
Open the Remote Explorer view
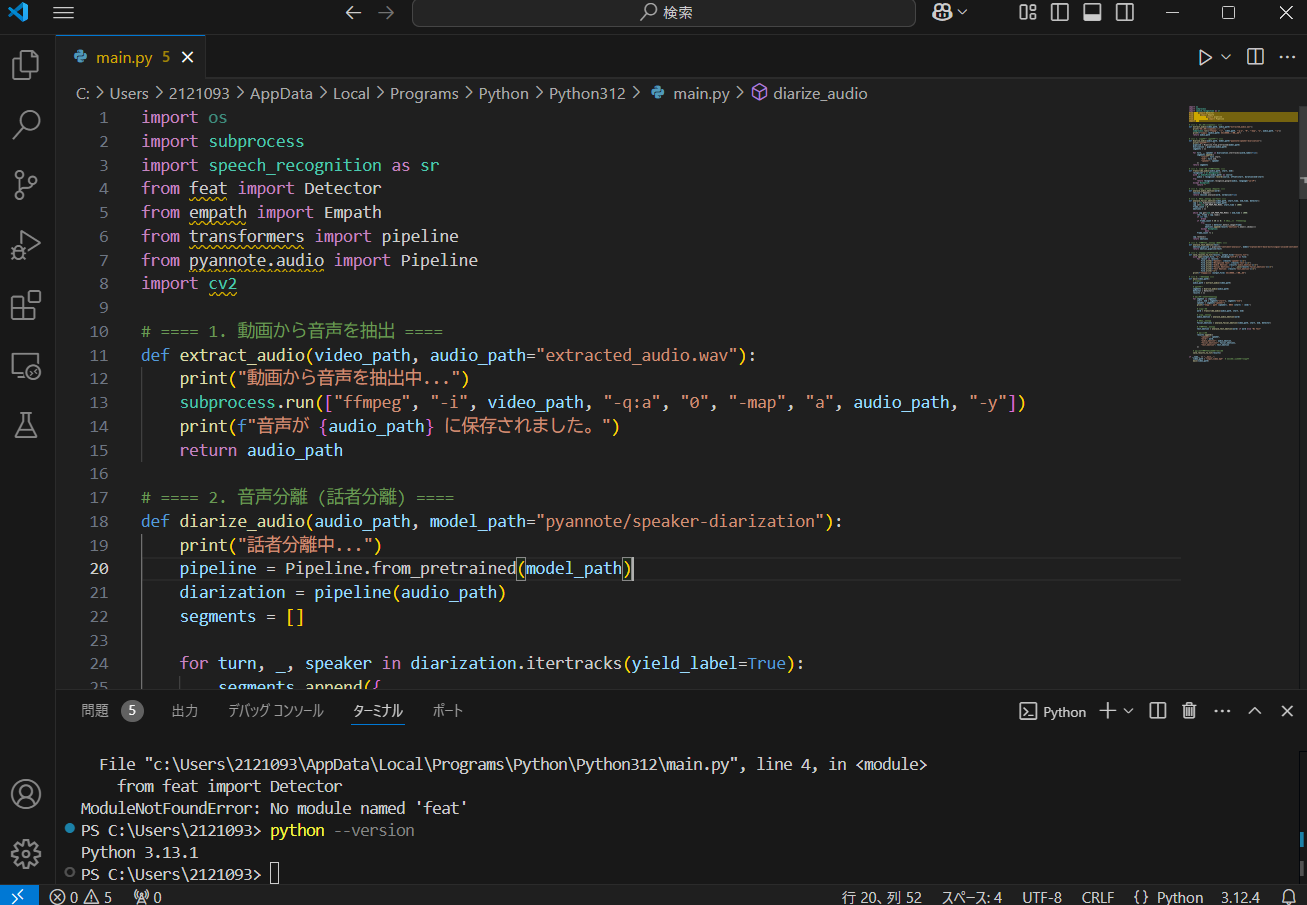click(x=25, y=366)
